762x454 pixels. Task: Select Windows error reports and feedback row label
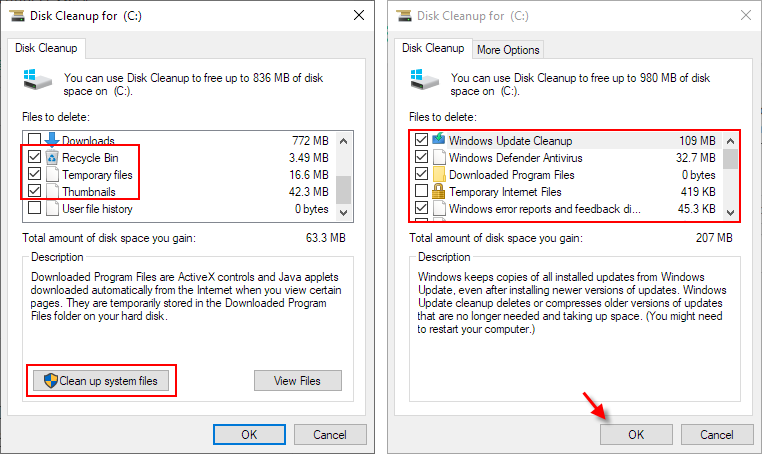[545, 209]
